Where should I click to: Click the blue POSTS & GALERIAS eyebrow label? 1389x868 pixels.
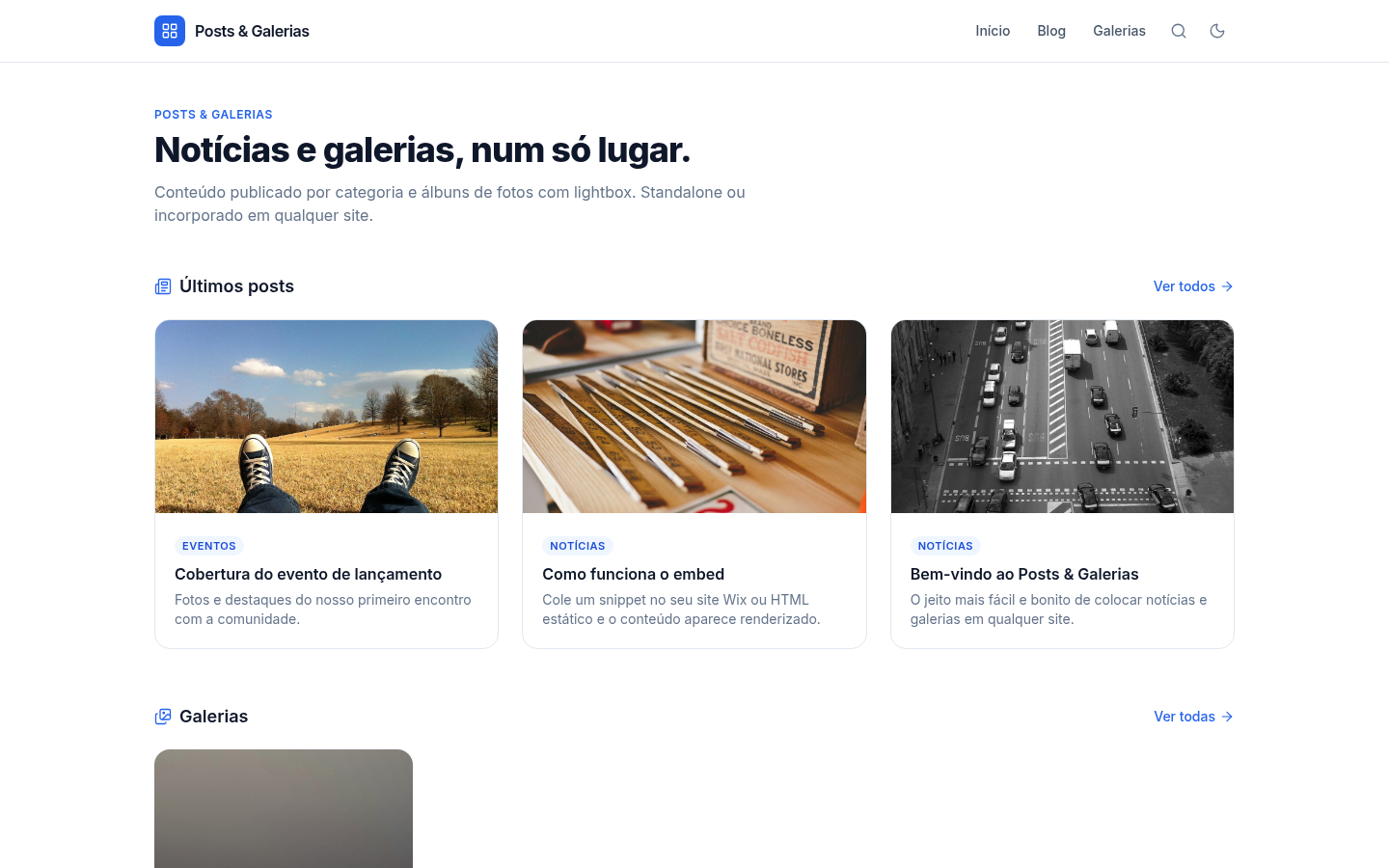213,114
